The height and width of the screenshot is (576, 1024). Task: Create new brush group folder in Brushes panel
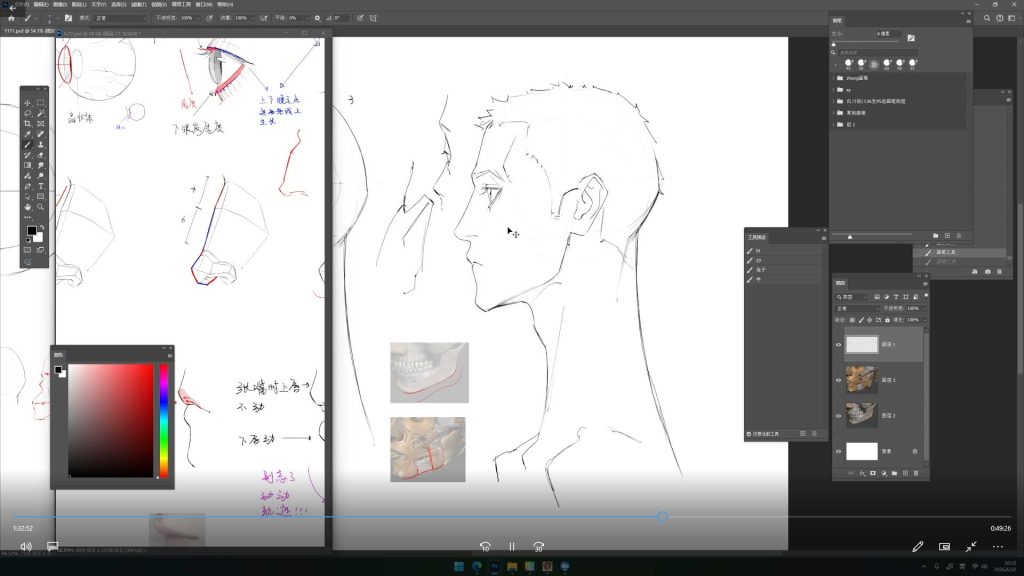[x=935, y=236]
